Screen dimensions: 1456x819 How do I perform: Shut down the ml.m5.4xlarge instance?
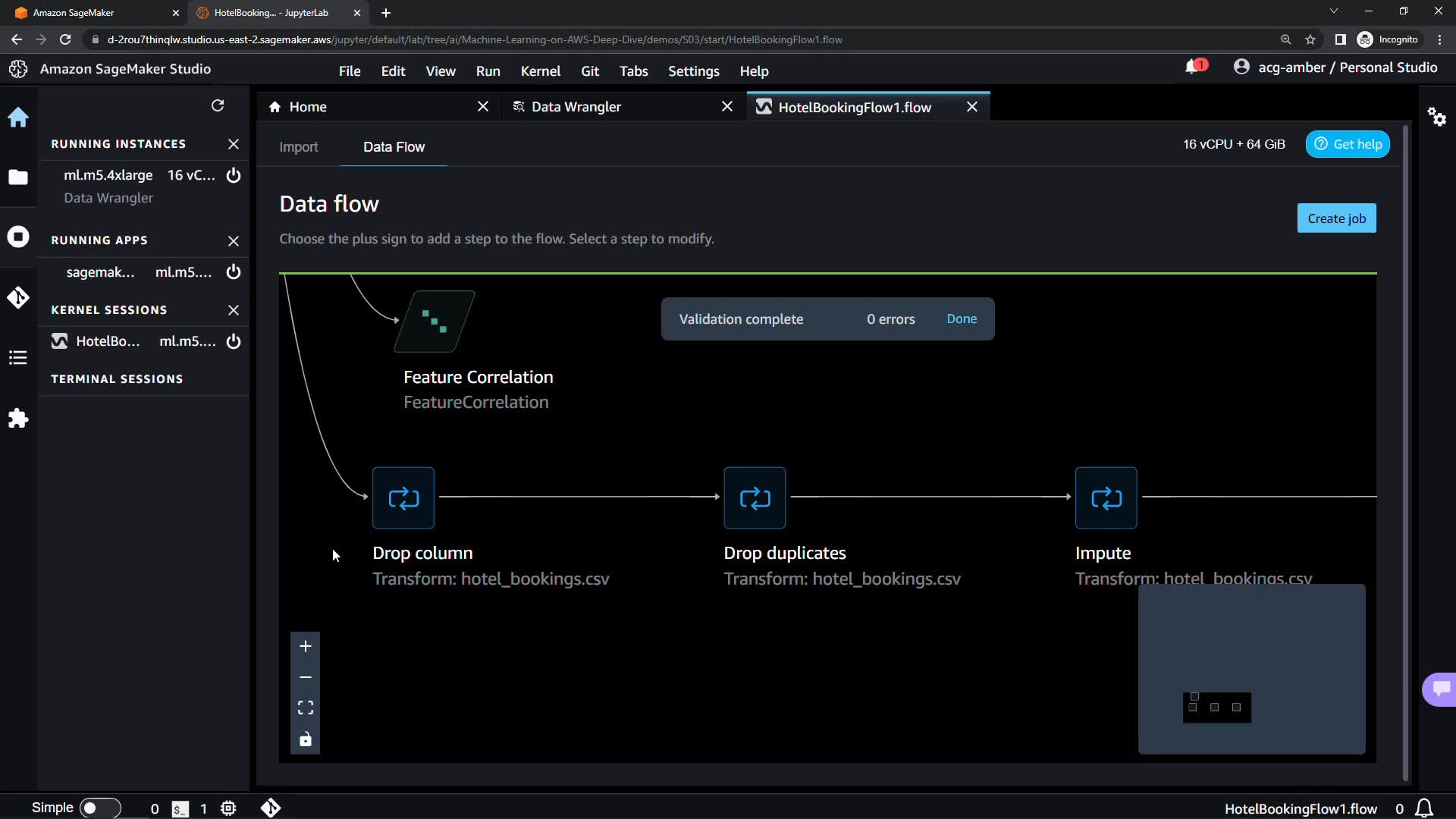234,175
